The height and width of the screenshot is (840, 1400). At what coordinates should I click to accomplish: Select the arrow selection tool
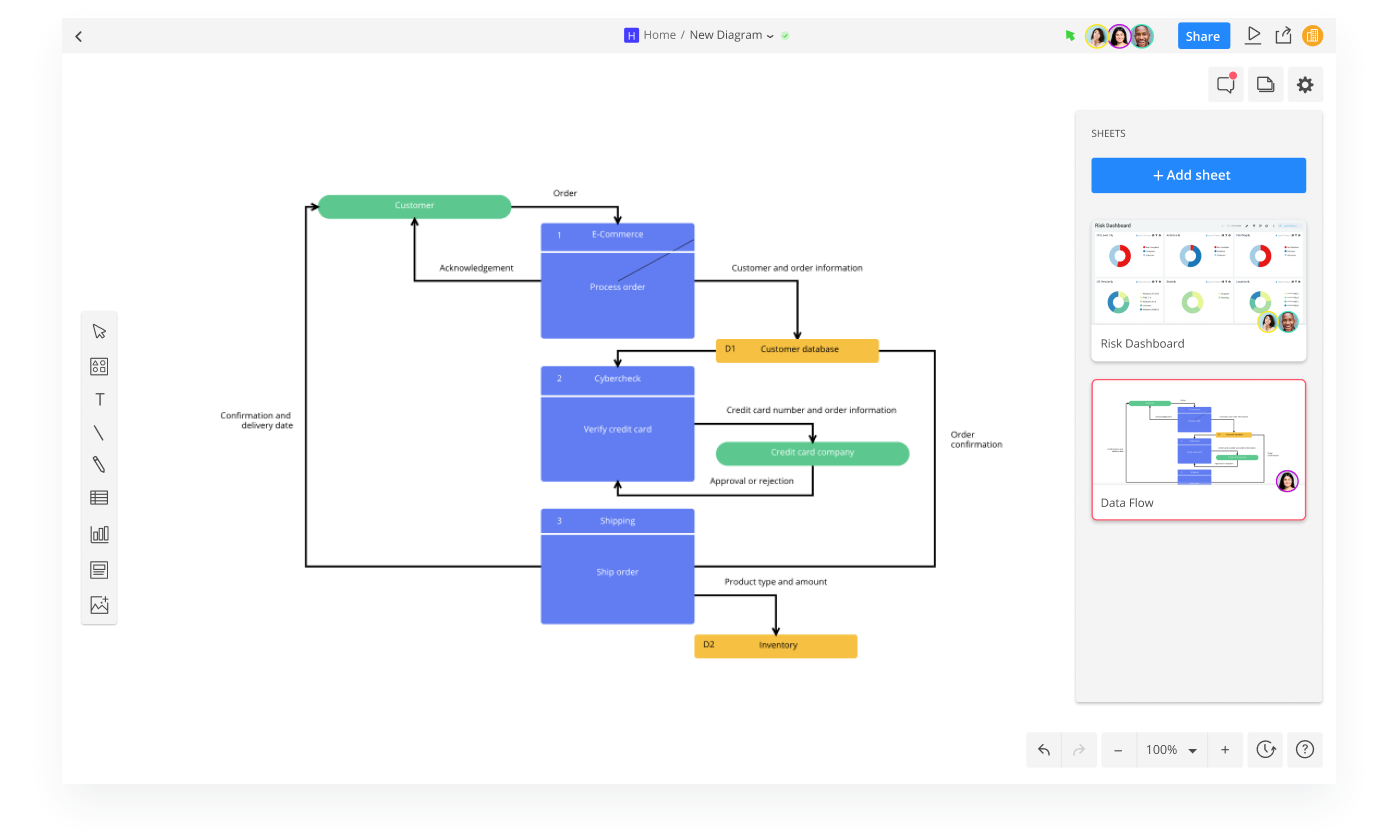pyautogui.click(x=99, y=330)
